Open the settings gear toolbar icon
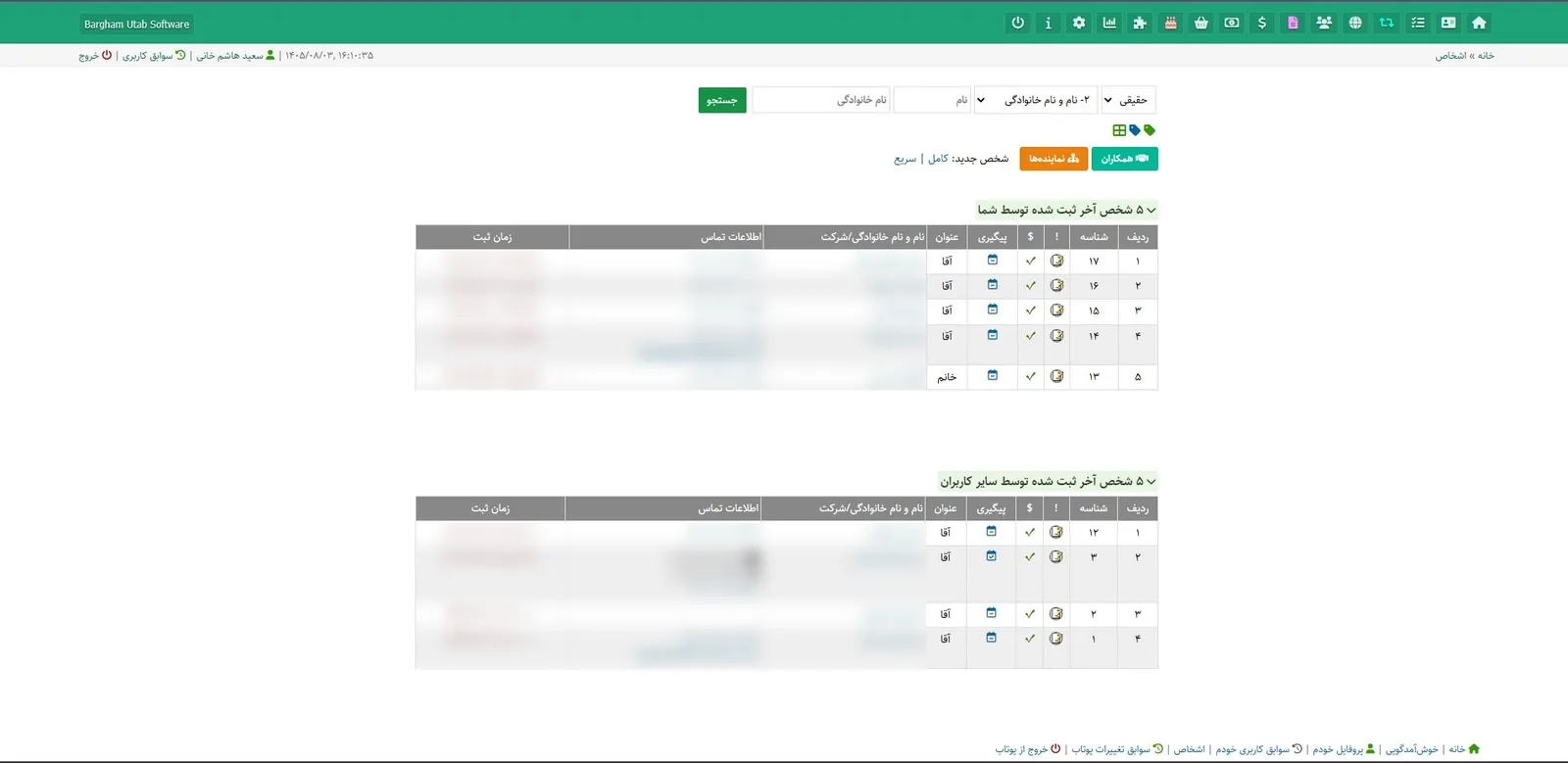1568x763 pixels. click(x=1079, y=24)
